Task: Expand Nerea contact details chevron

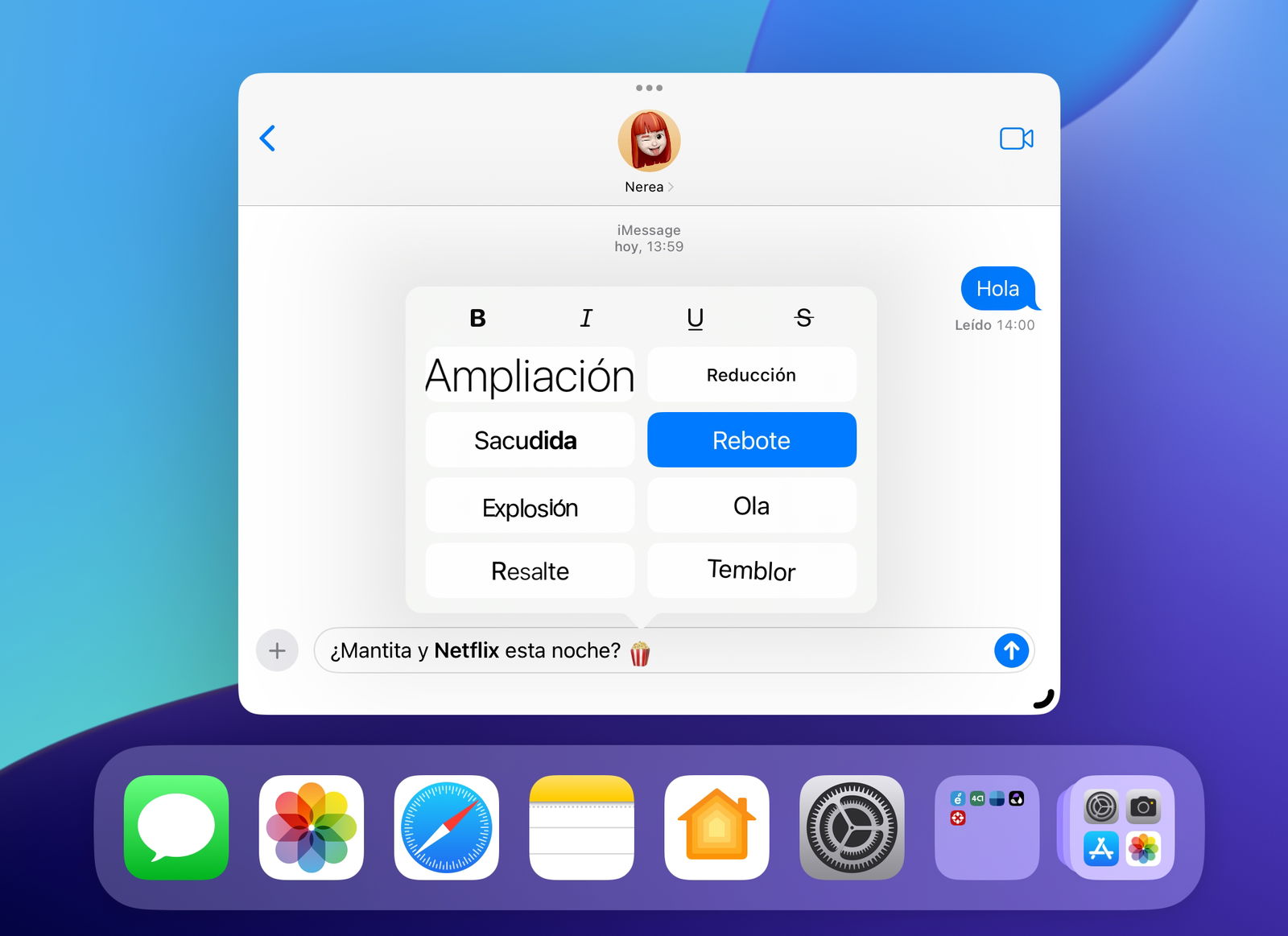Action: point(671,187)
